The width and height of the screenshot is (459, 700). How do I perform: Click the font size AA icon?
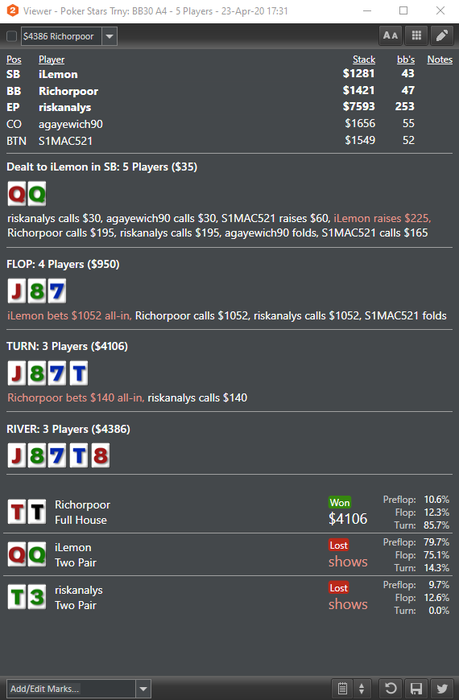390,36
